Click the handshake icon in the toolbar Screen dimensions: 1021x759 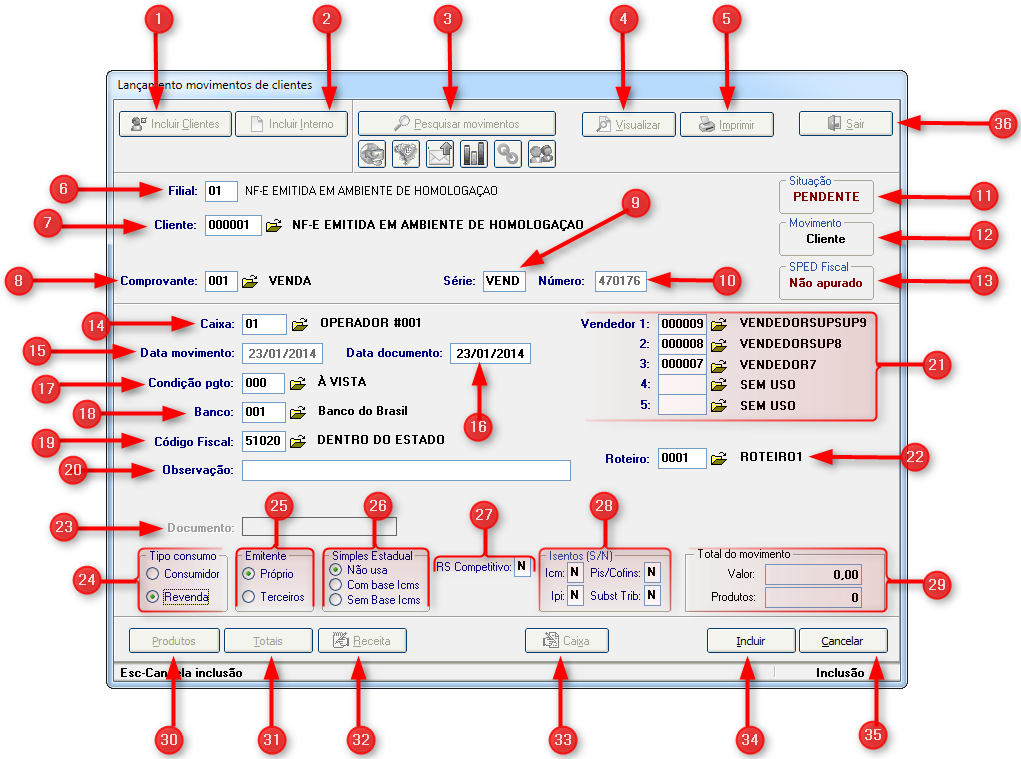pyautogui.click(x=407, y=153)
